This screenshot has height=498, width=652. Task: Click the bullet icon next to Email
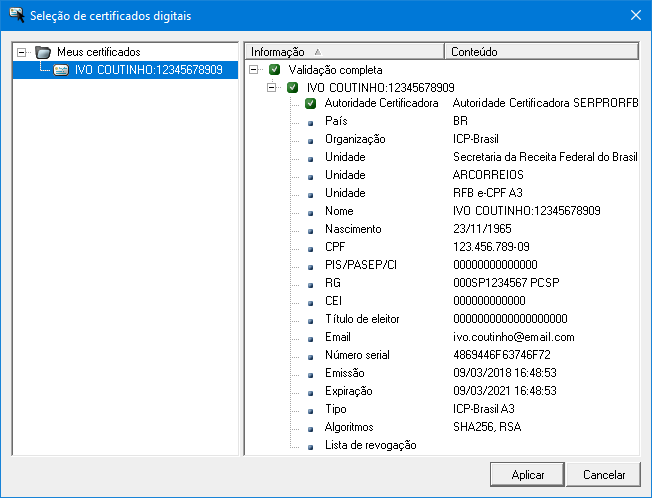310,339
